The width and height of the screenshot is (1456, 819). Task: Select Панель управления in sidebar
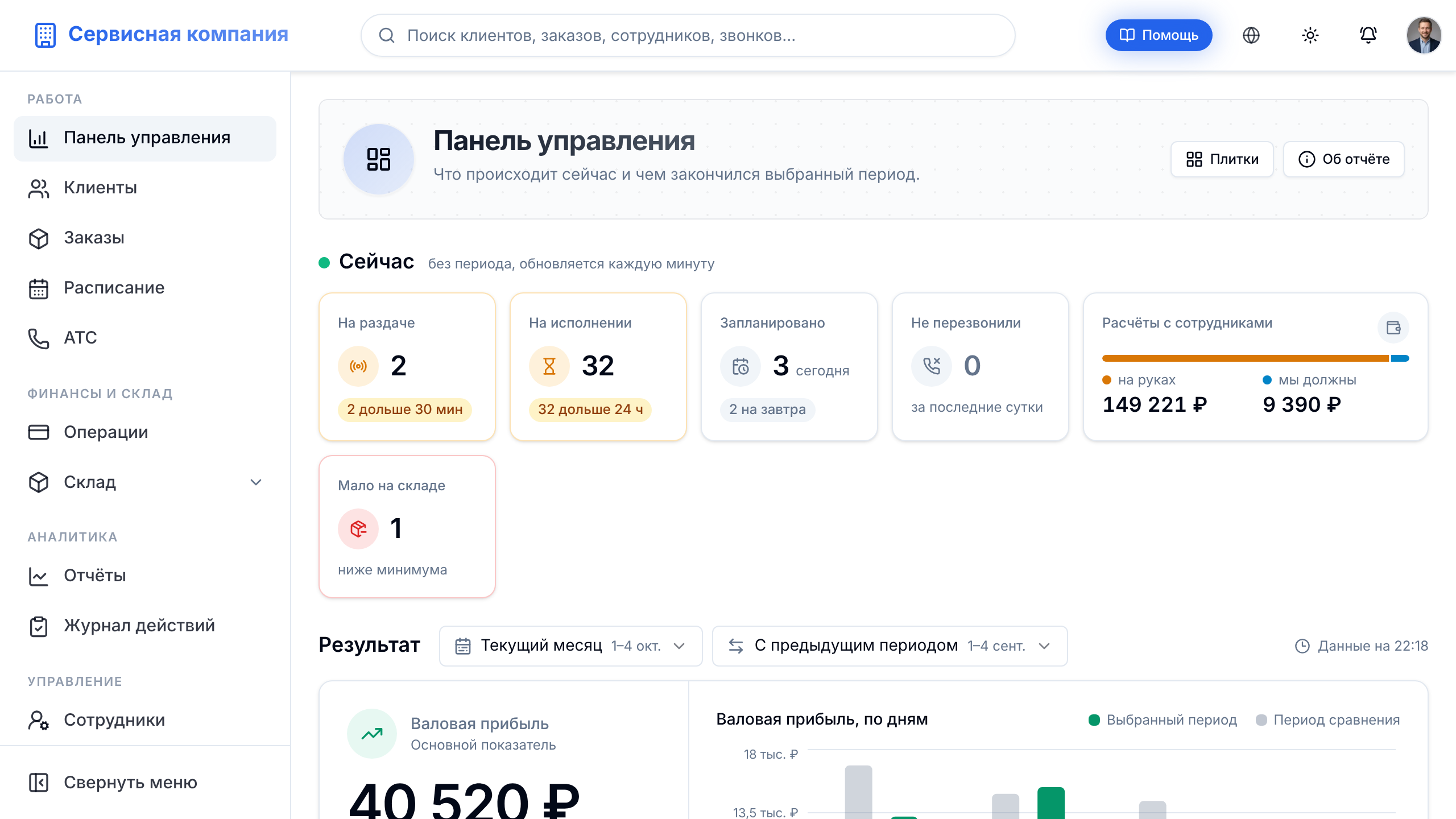coord(145,138)
